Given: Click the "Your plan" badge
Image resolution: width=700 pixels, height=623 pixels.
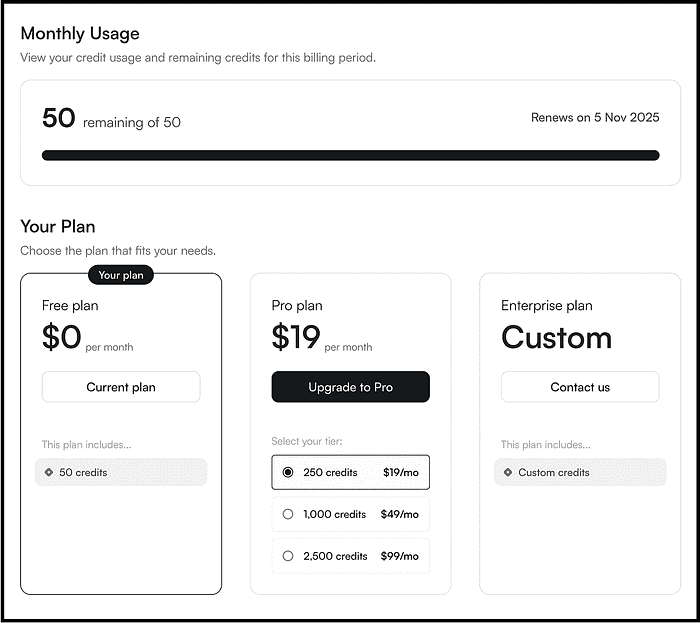Looking at the screenshot, I should click(122, 275).
